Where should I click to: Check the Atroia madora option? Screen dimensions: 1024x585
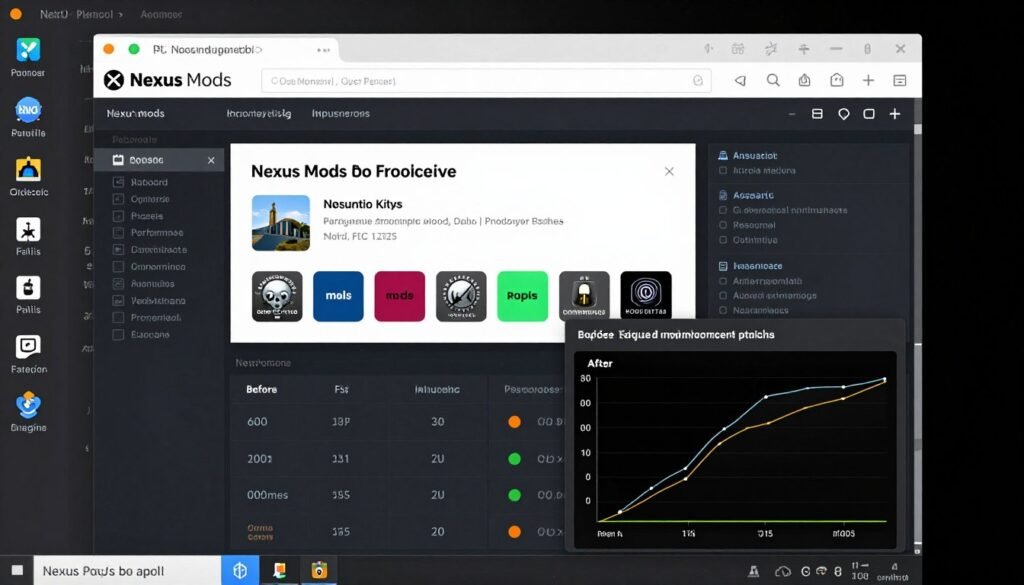pyautogui.click(x=723, y=170)
